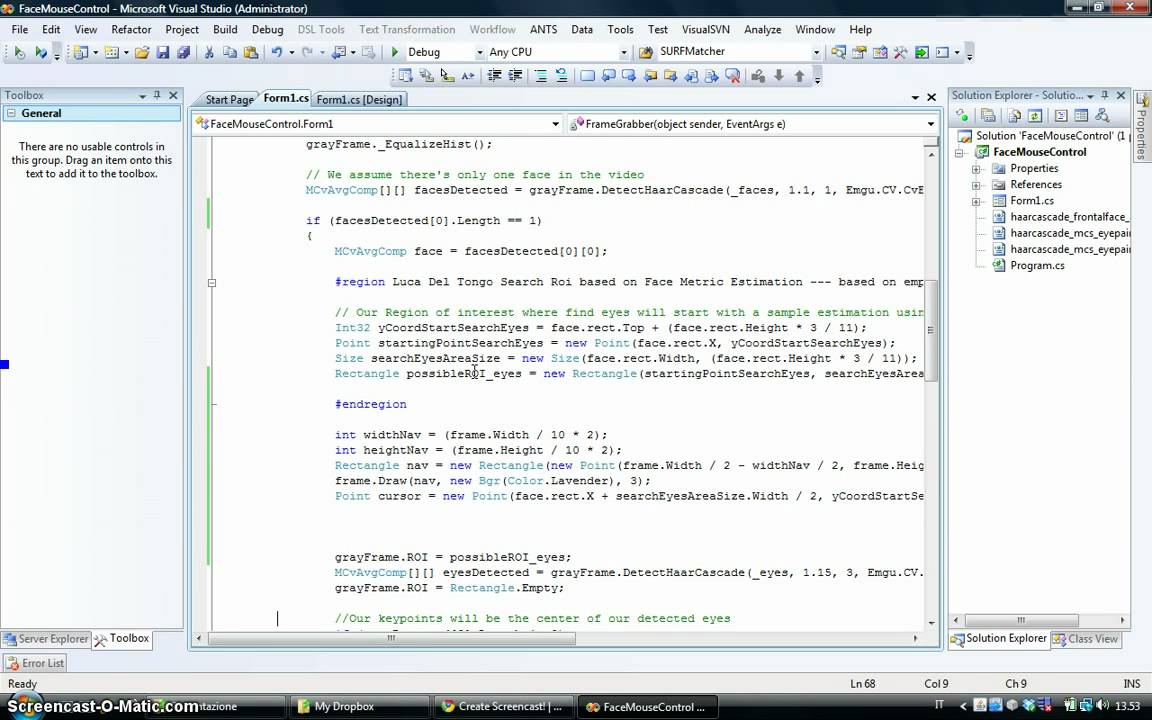Click the Copy icon in the toolbar

[x=229, y=52]
